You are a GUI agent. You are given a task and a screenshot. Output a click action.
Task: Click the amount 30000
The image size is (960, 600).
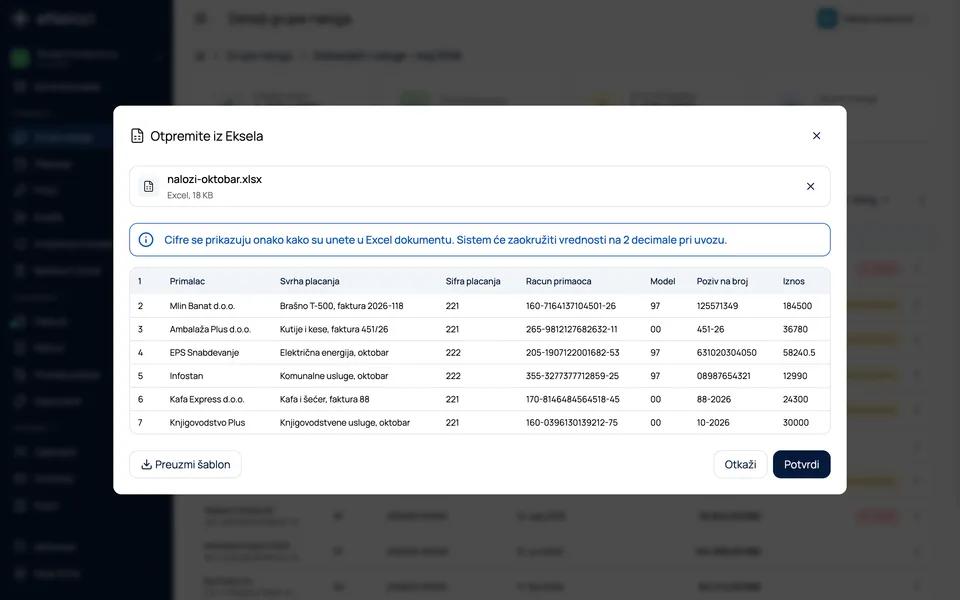click(x=796, y=422)
